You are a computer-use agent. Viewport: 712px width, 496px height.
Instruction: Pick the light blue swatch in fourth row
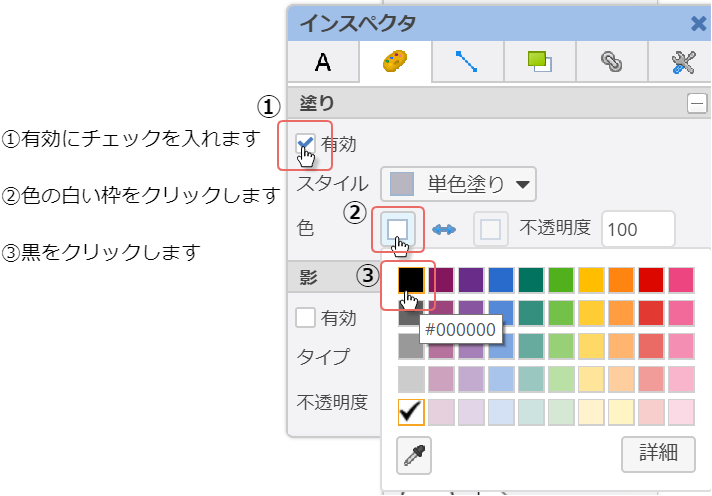coord(501,379)
